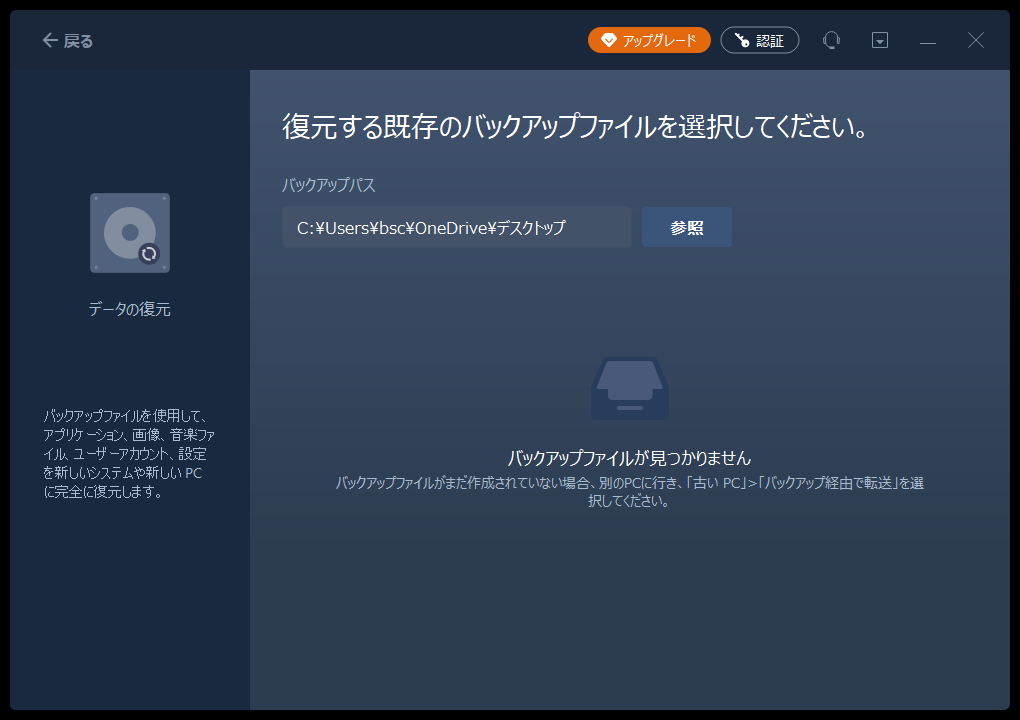Open the title bar dropdown menu icon
The image size is (1020, 720).
[x=879, y=40]
